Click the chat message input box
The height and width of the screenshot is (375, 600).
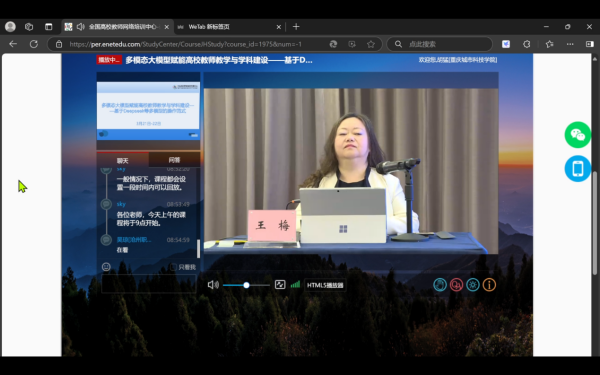[148, 284]
